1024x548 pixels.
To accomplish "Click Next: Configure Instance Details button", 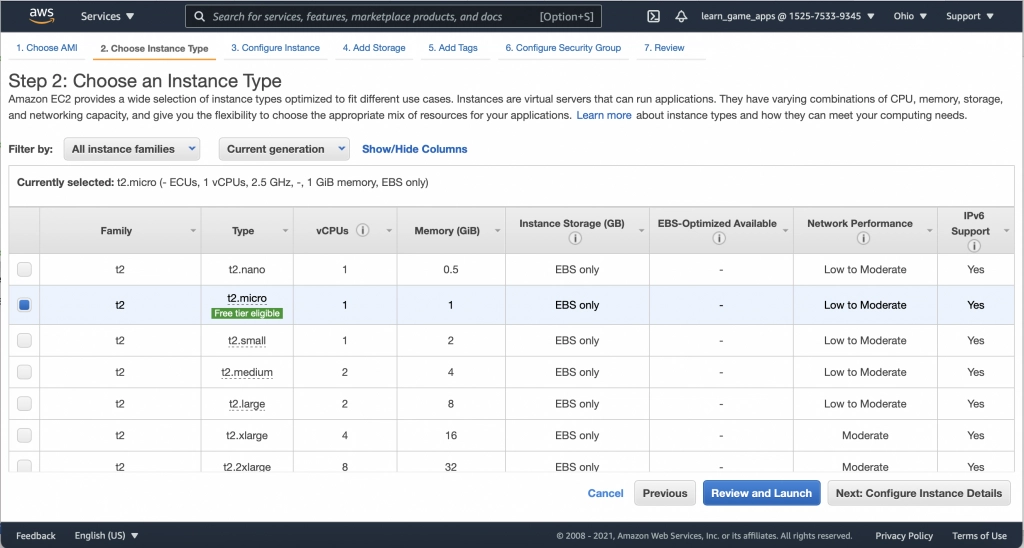I will coord(919,493).
